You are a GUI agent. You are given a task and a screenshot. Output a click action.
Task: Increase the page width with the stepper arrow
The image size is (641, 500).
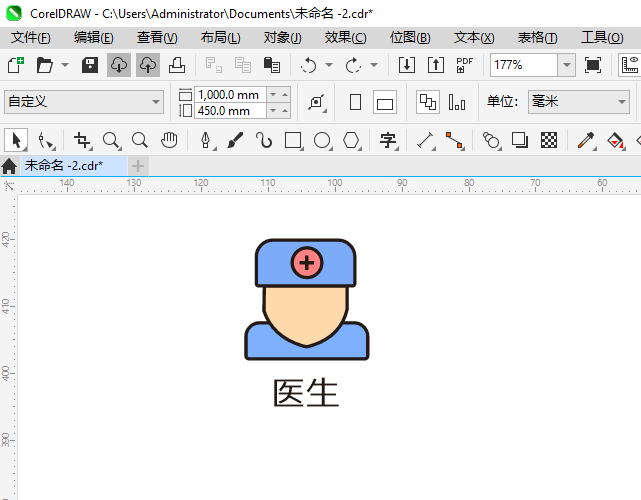(285, 95)
